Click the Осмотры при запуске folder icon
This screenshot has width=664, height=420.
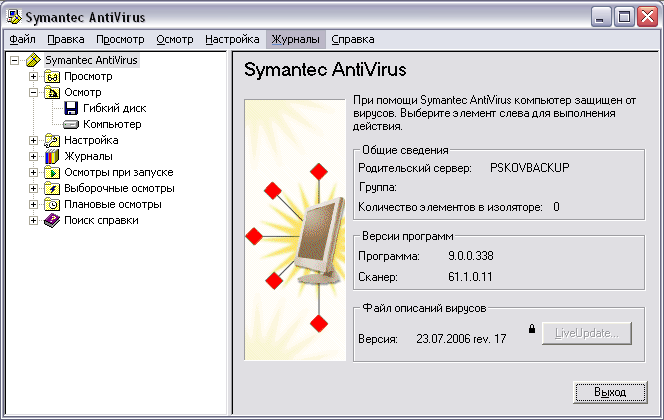point(52,172)
